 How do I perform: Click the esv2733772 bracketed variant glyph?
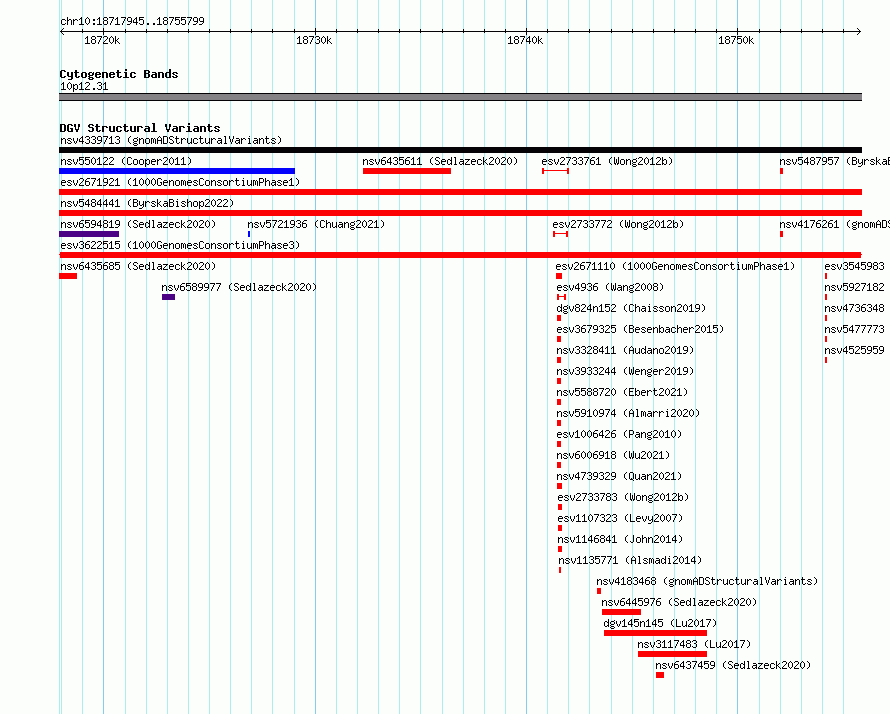[x=560, y=234]
